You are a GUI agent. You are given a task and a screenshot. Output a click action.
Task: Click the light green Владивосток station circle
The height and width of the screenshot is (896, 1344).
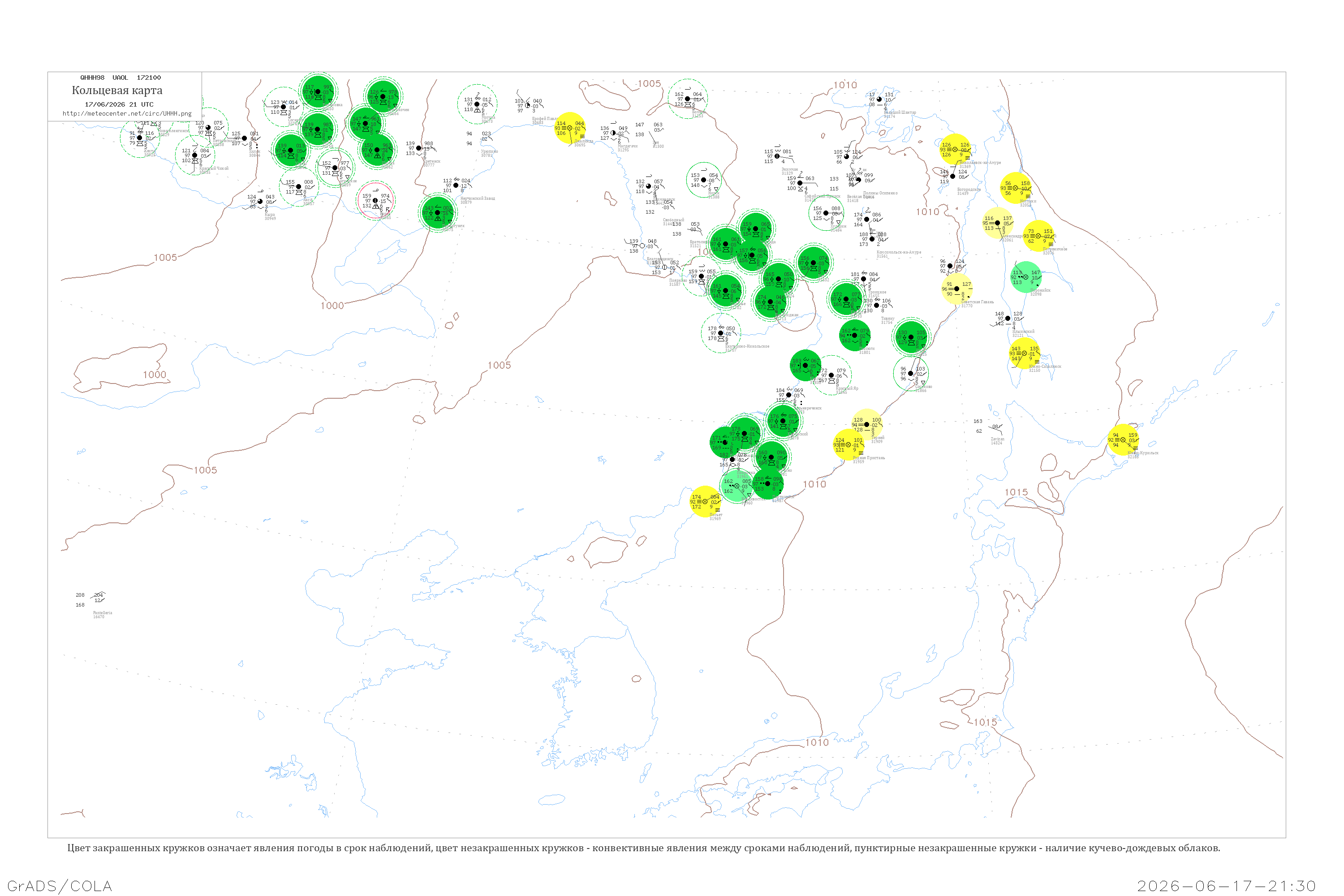coord(737,486)
